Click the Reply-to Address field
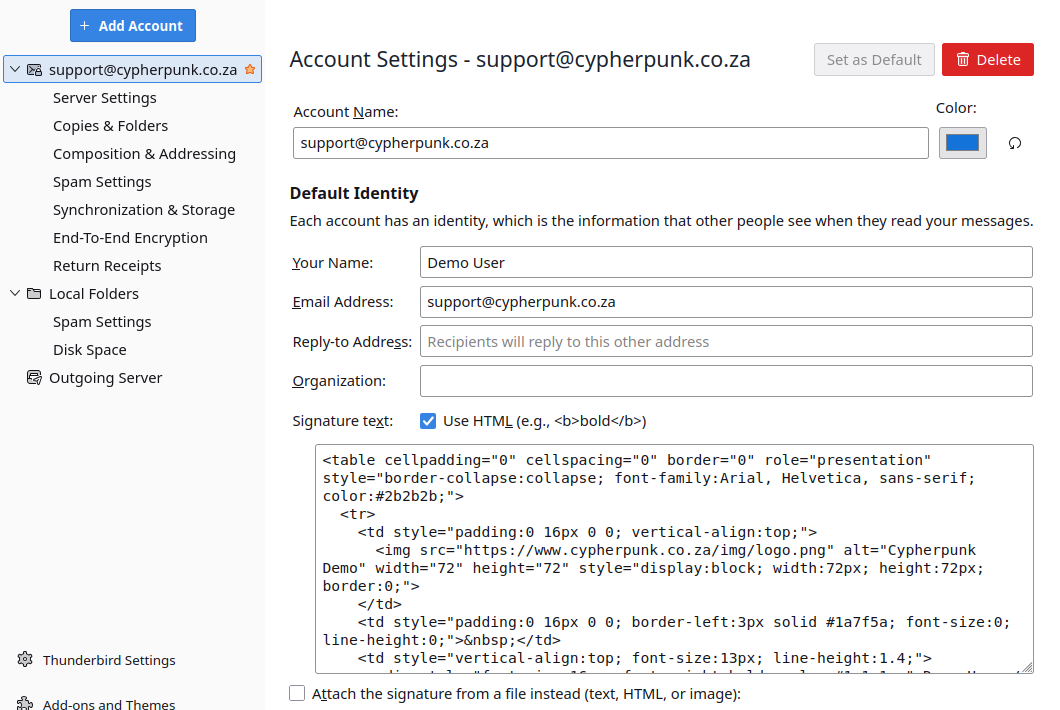Image resolution: width=1060 pixels, height=710 pixels. pyautogui.click(x=726, y=341)
